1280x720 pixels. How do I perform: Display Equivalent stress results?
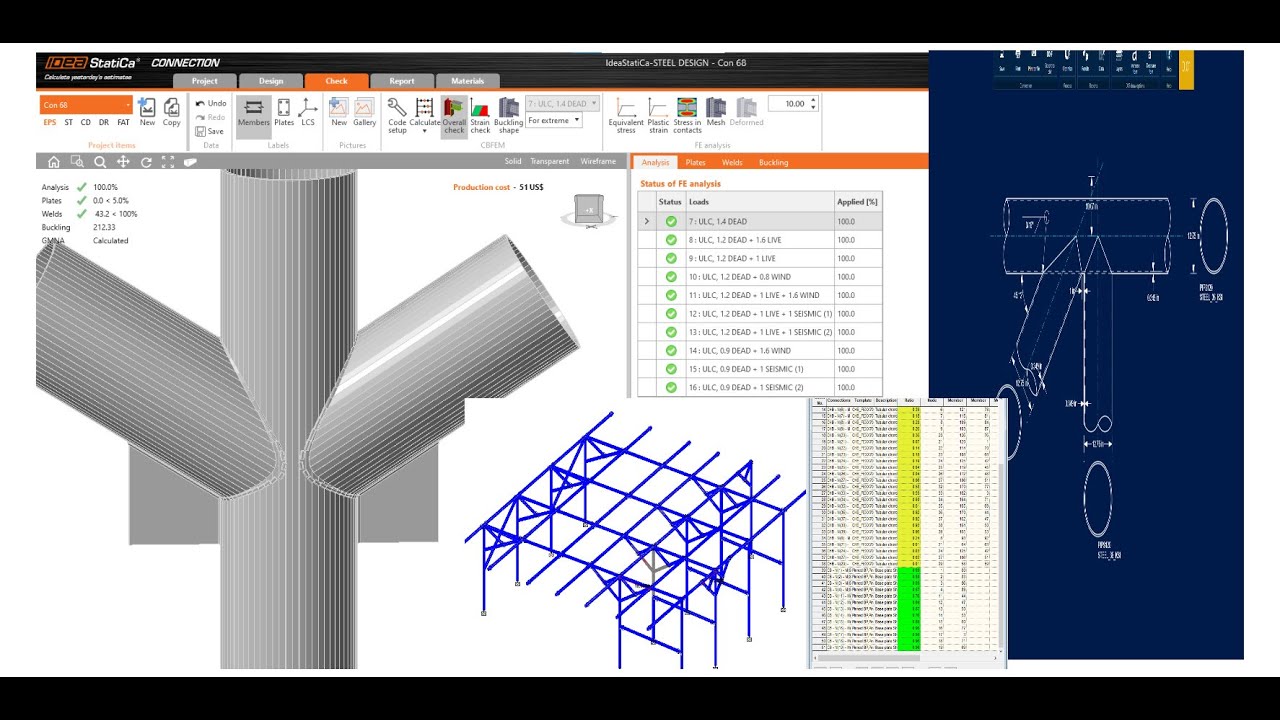tap(626, 115)
